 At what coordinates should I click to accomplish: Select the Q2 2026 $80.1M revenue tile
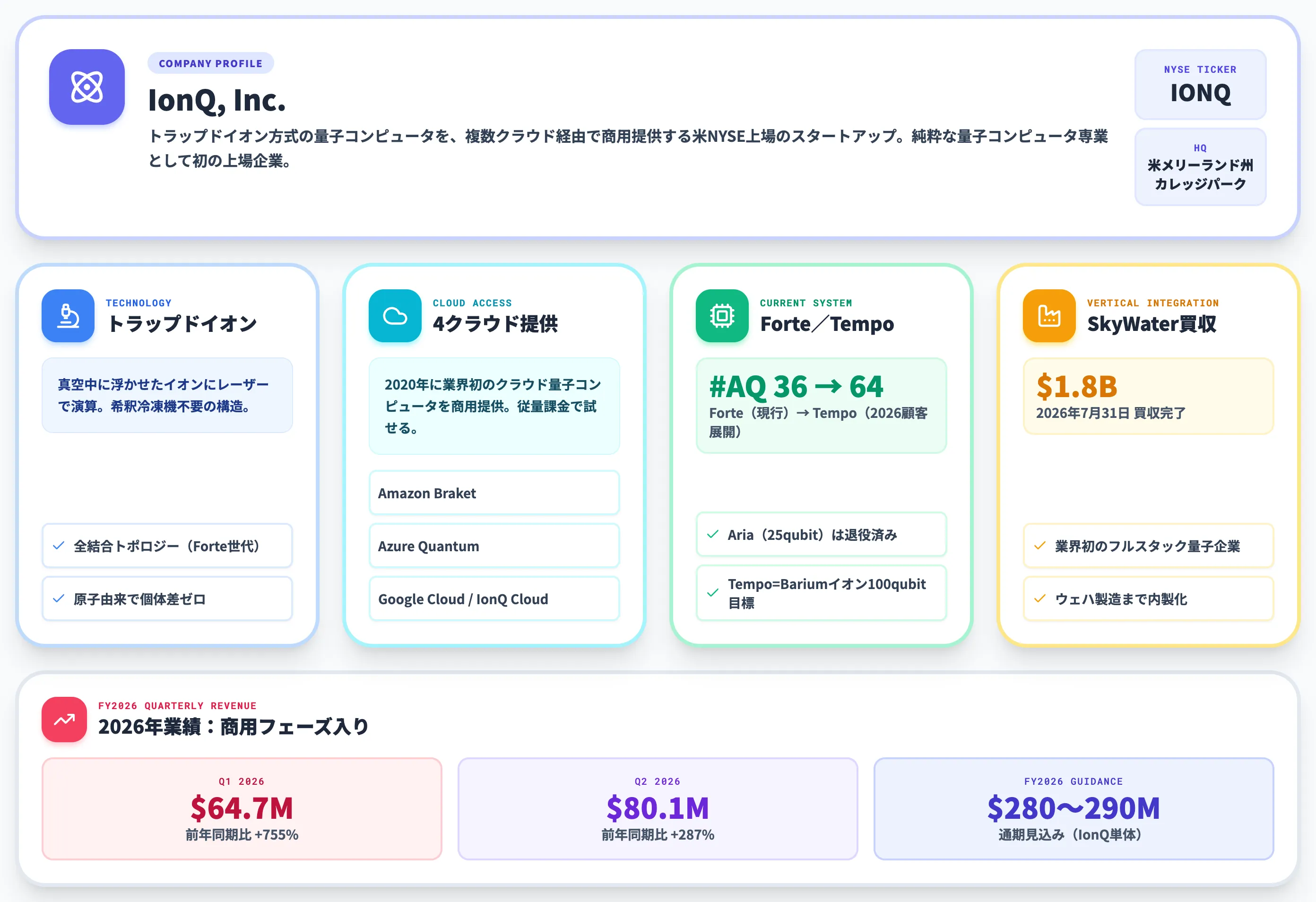pyautogui.click(x=658, y=808)
